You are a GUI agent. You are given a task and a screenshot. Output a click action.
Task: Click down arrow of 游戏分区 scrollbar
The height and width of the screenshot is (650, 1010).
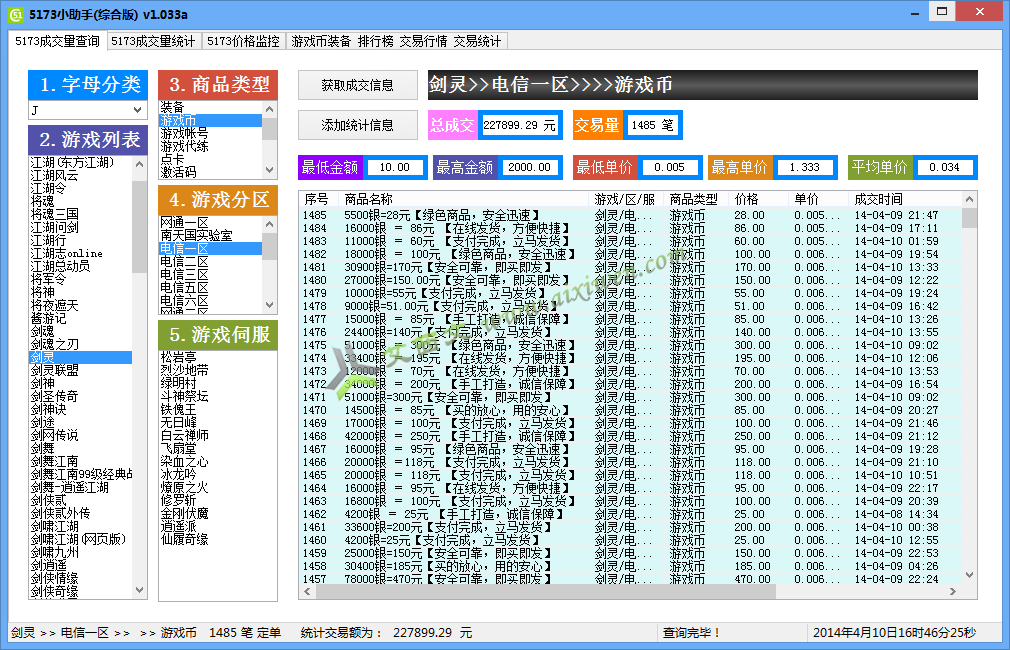[x=270, y=305]
